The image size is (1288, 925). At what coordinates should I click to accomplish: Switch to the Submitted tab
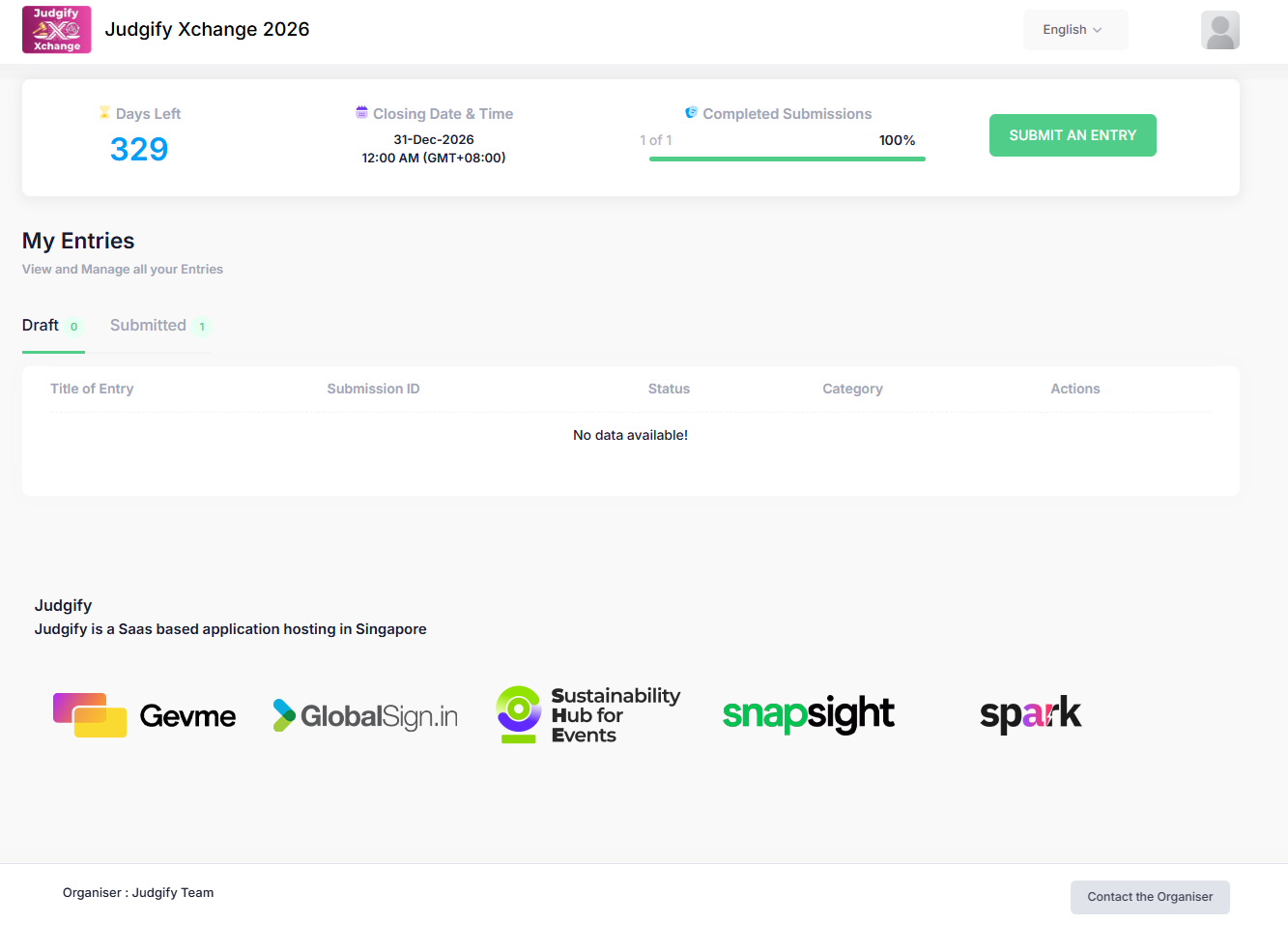(149, 326)
